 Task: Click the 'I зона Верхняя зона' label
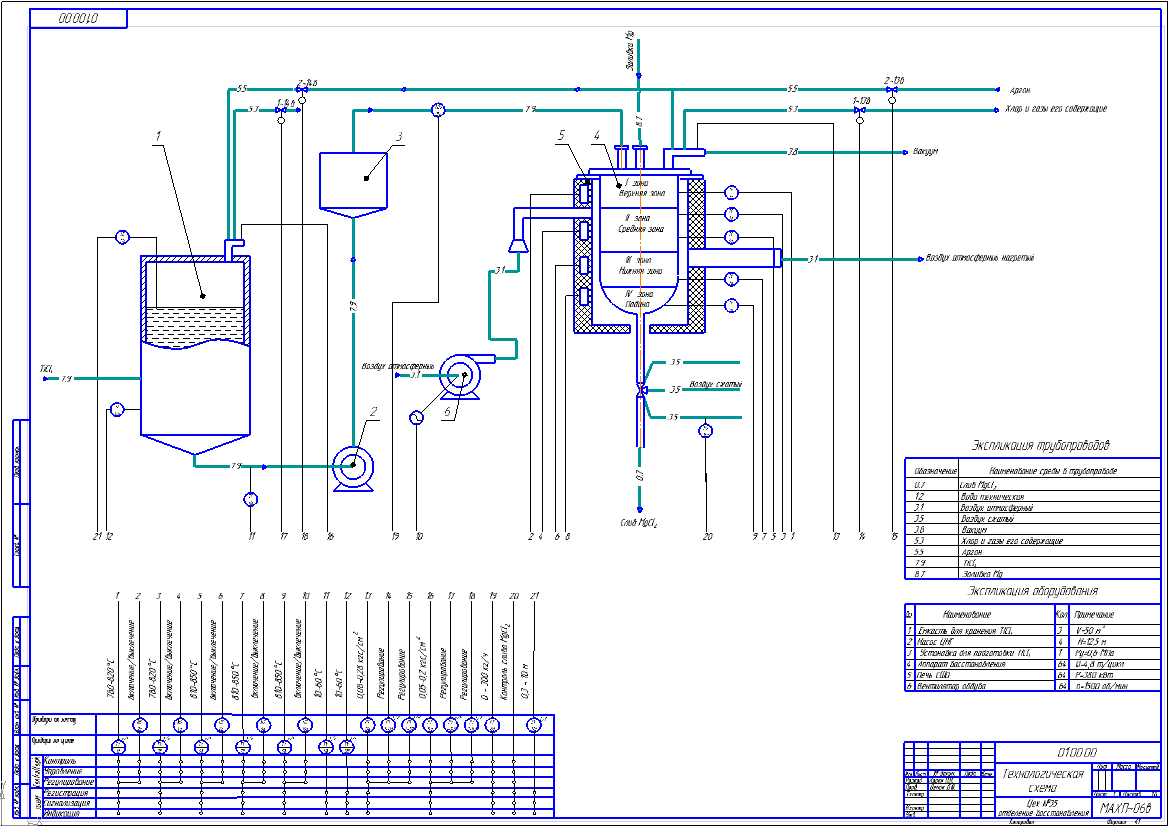tap(640, 188)
